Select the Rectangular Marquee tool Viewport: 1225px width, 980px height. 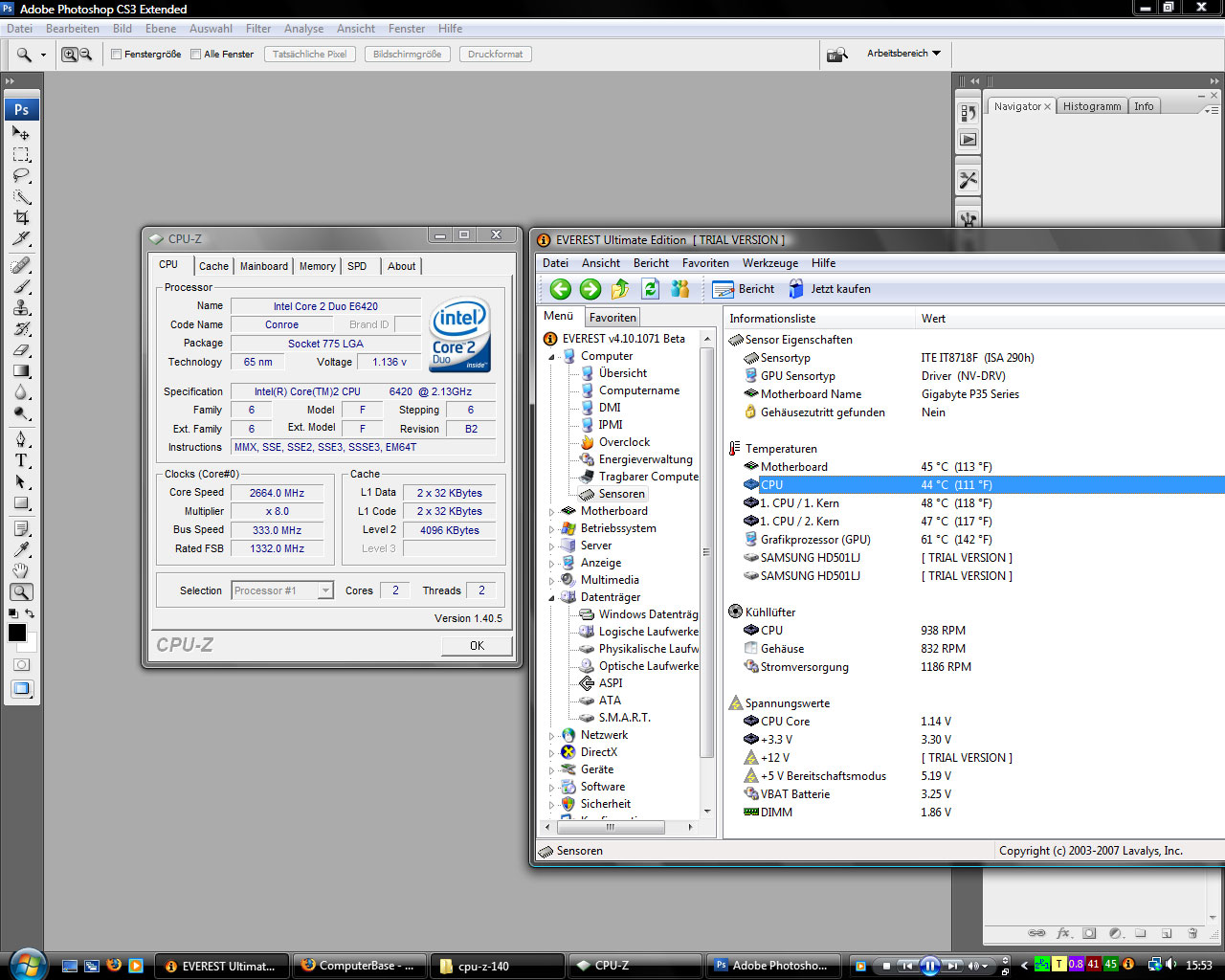point(21,155)
